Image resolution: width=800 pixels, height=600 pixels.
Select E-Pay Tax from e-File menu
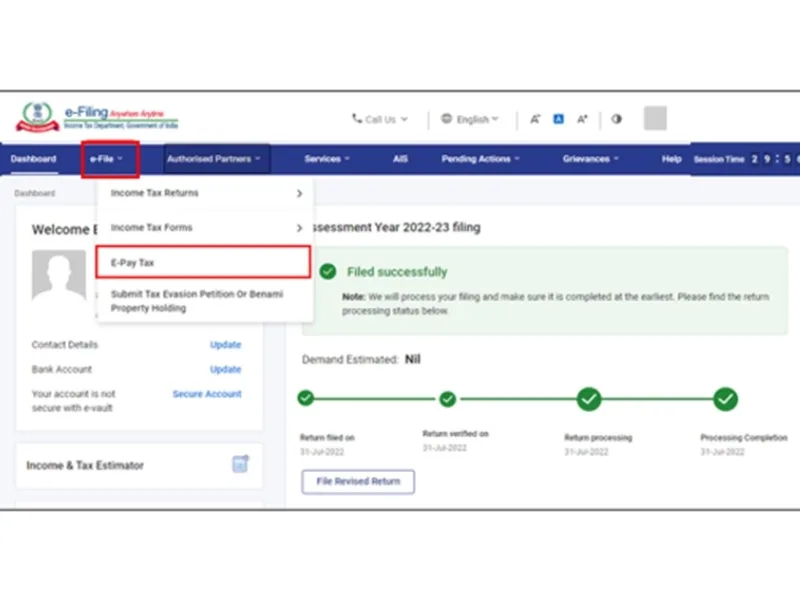(203, 262)
